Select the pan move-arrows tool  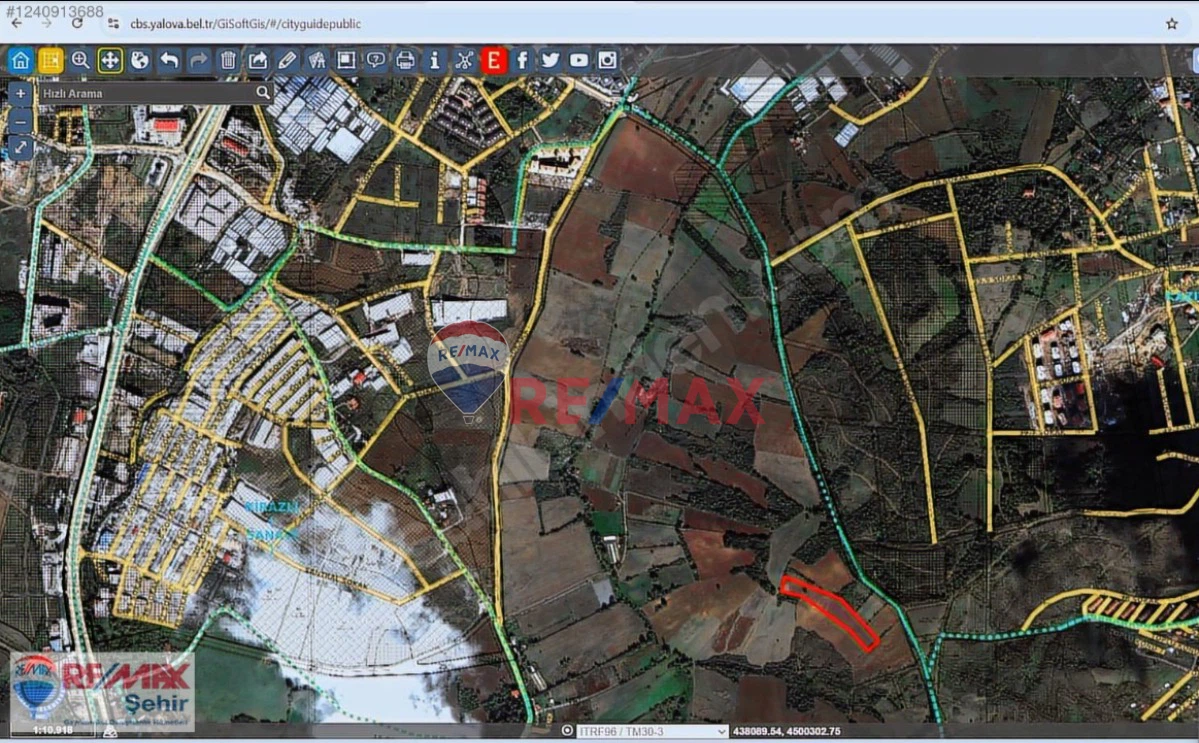coord(110,60)
